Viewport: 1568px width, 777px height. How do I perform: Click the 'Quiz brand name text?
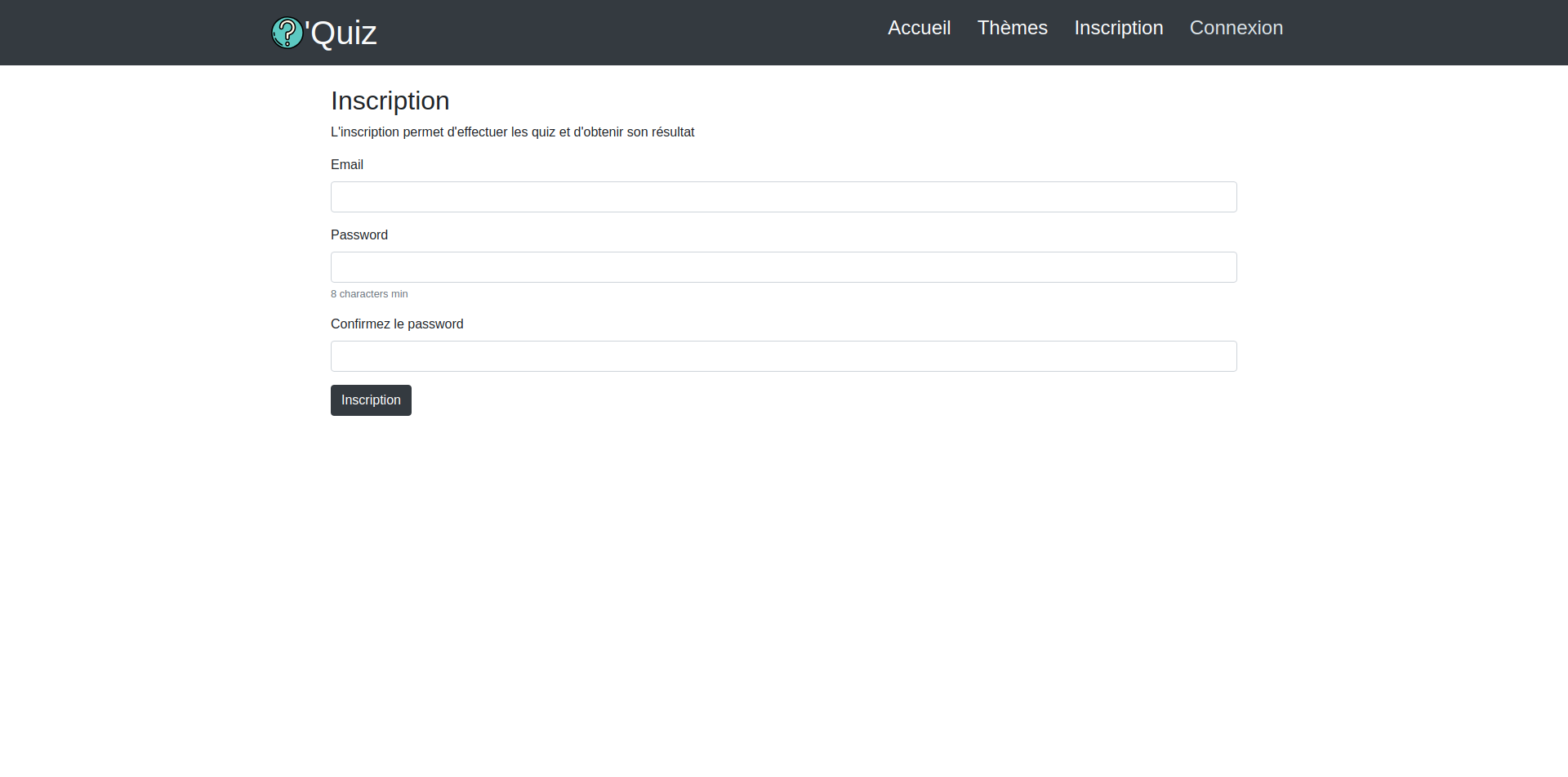pyautogui.click(x=342, y=33)
